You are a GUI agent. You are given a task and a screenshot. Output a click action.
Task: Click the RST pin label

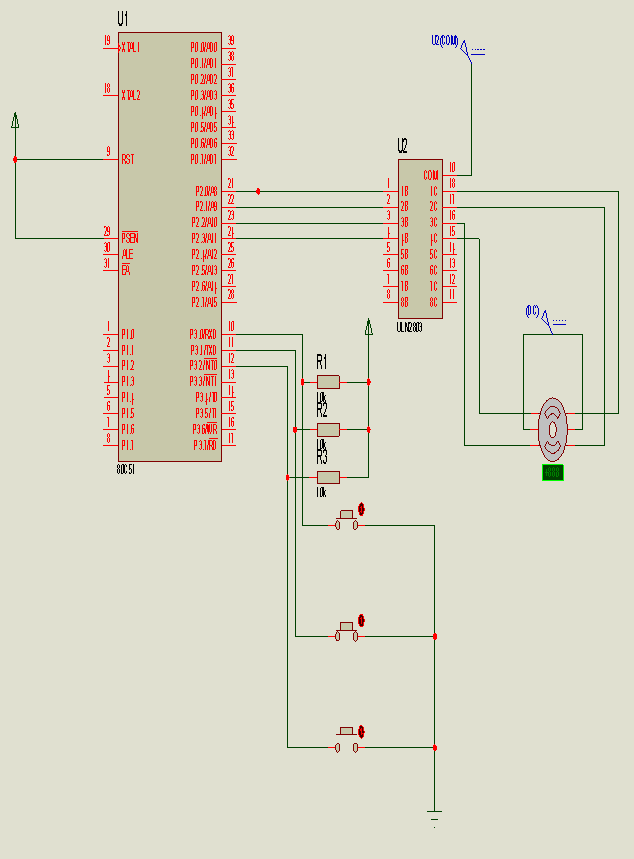[x=128, y=159]
